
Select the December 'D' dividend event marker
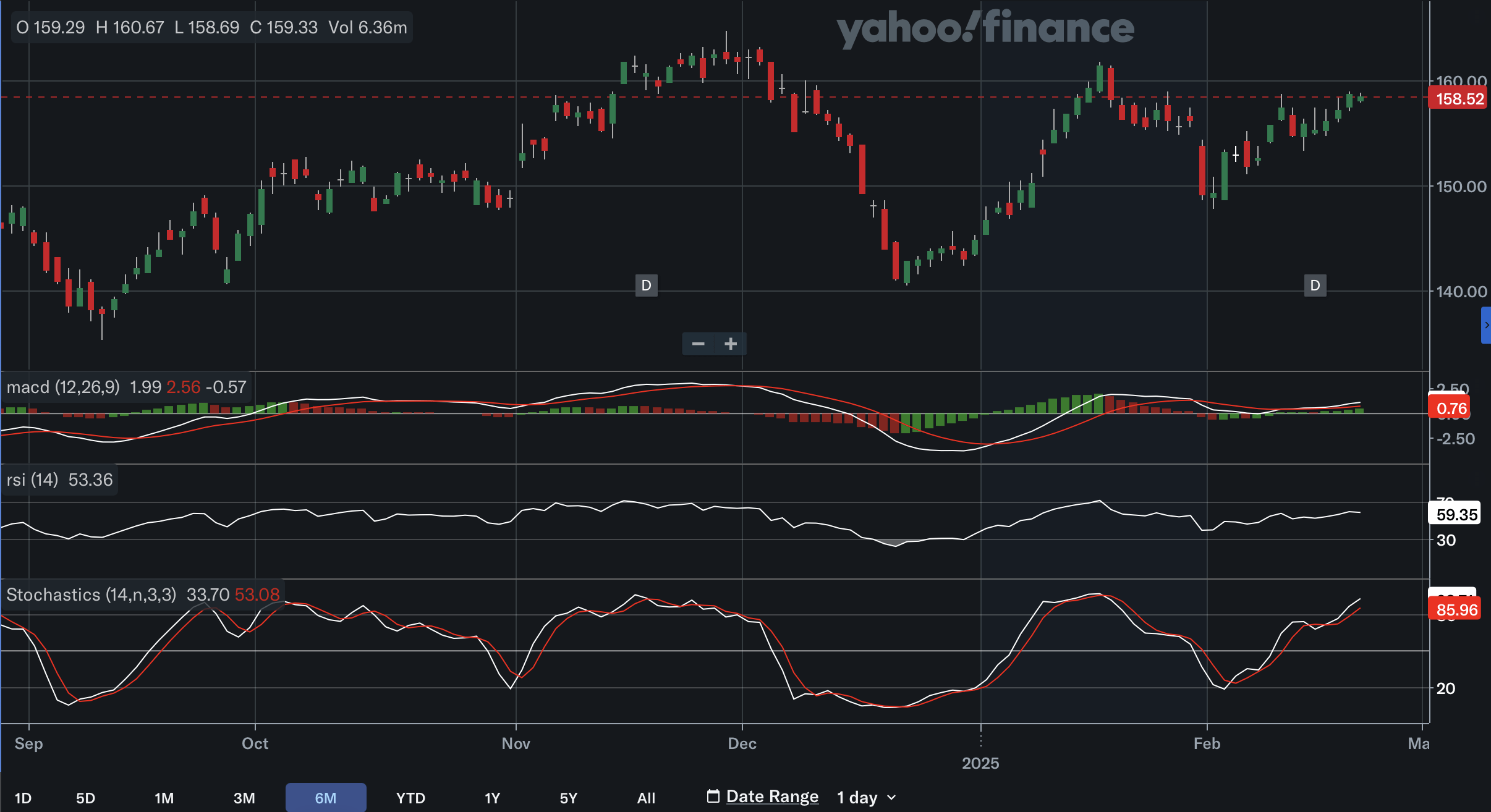point(645,285)
